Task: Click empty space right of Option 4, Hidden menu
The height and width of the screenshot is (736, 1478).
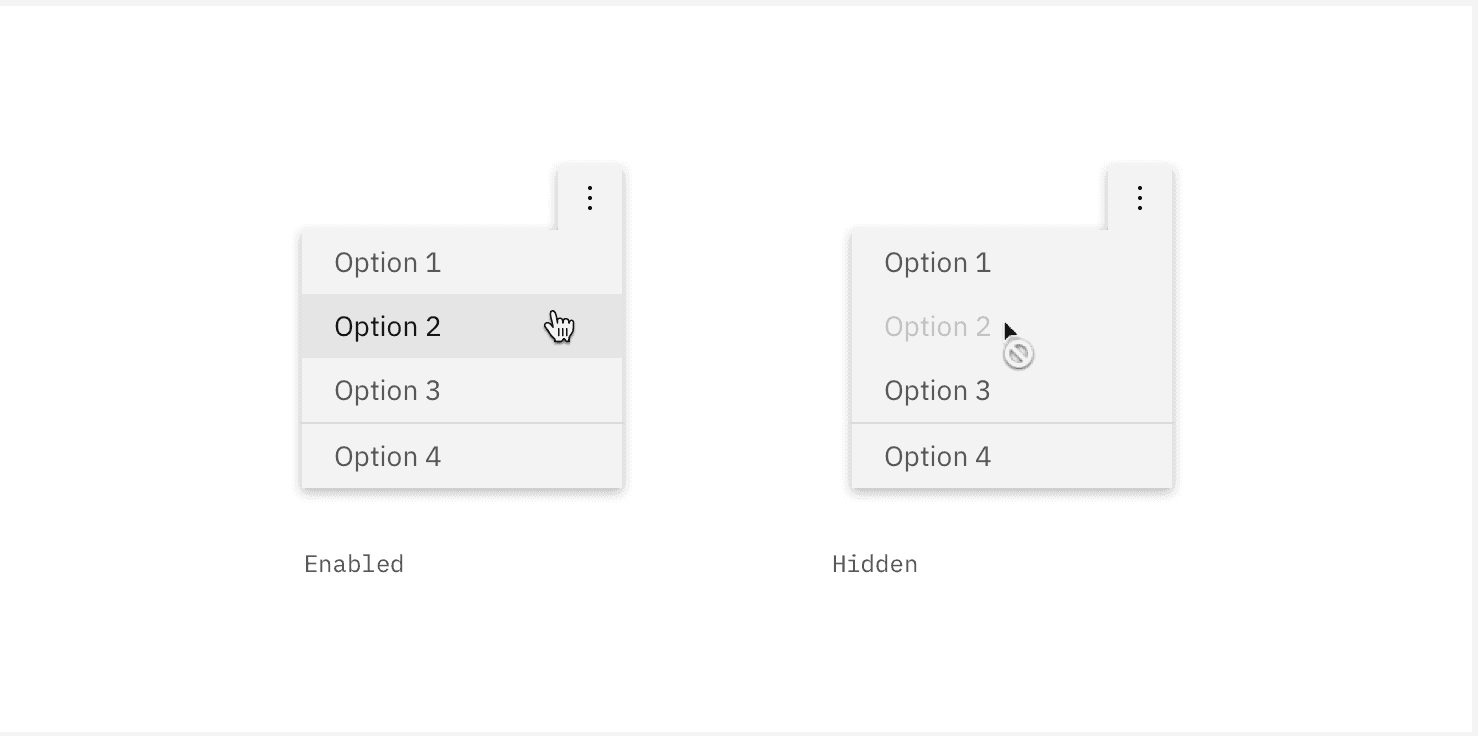Action: pyautogui.click(x=1090, y=457)
